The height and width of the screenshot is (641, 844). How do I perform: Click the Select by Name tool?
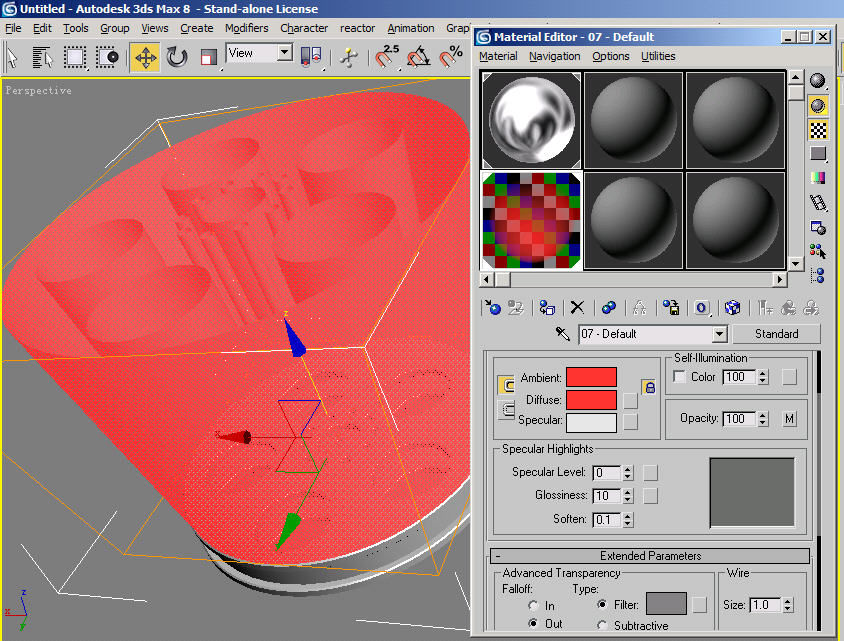point(43,57)
